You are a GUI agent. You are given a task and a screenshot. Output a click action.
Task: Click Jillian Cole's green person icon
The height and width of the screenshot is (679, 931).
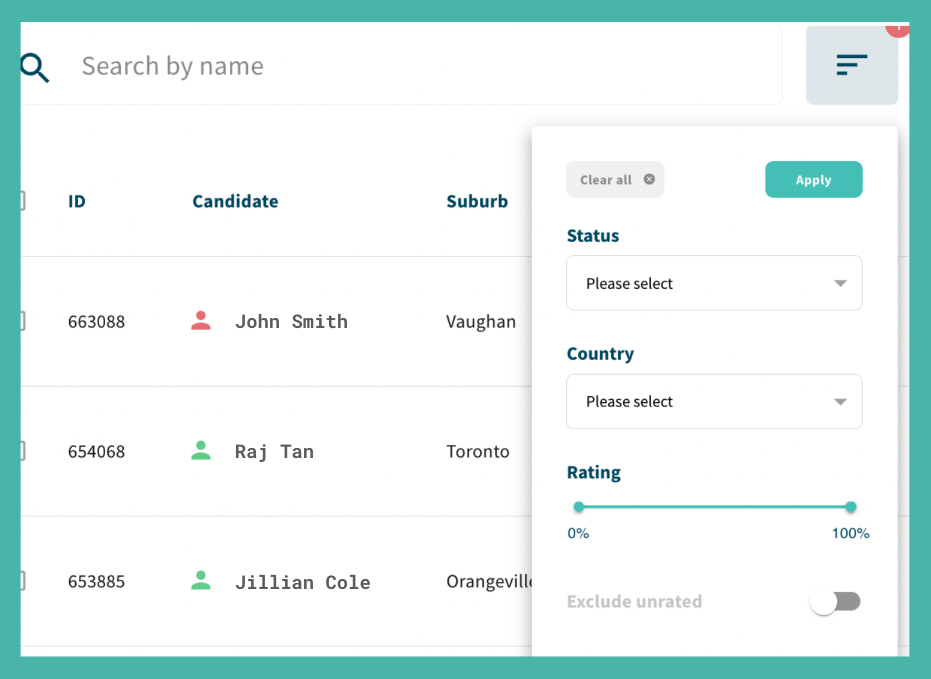click(x=201, y=580)
